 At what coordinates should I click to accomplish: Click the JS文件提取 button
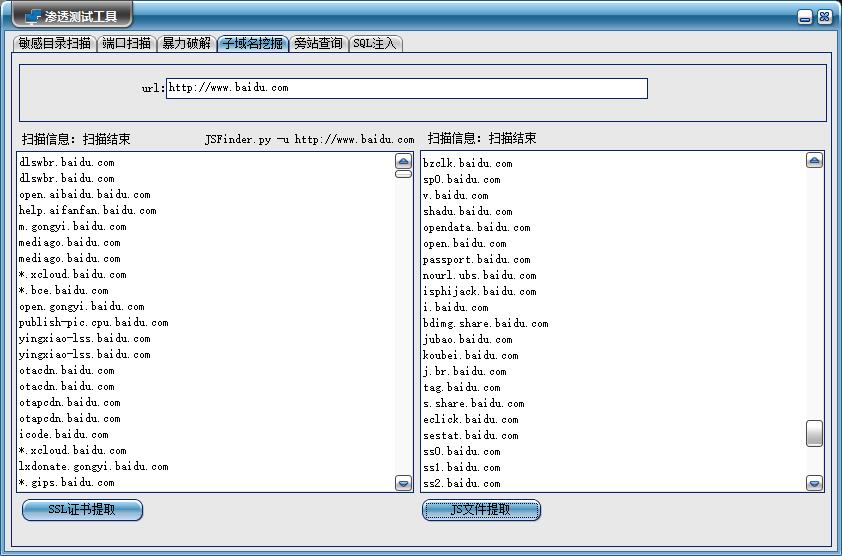point(481,510)
